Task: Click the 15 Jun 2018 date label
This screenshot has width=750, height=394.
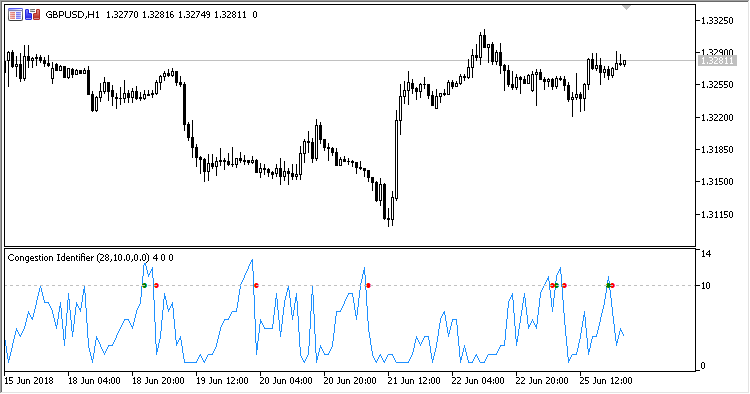Action: tap(29, 381)
